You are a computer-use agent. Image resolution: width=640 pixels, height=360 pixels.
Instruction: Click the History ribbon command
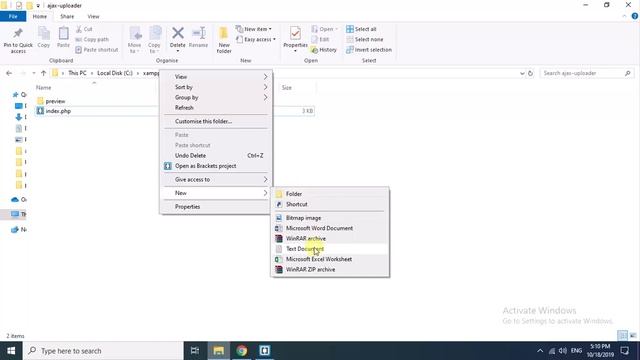point(324,50)
